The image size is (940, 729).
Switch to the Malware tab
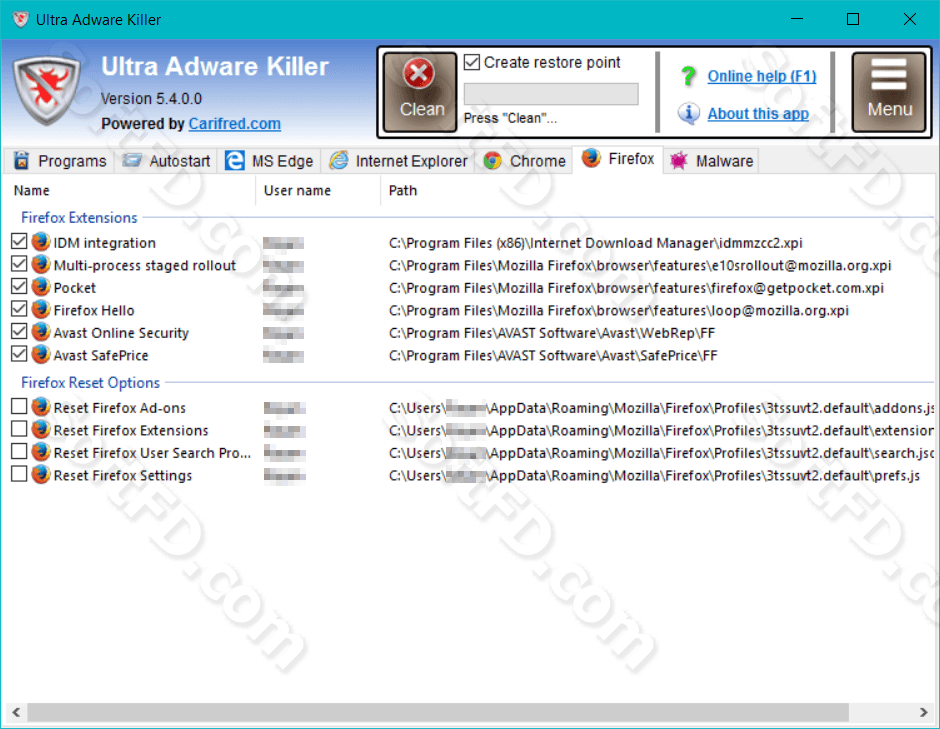pos(712,161)
